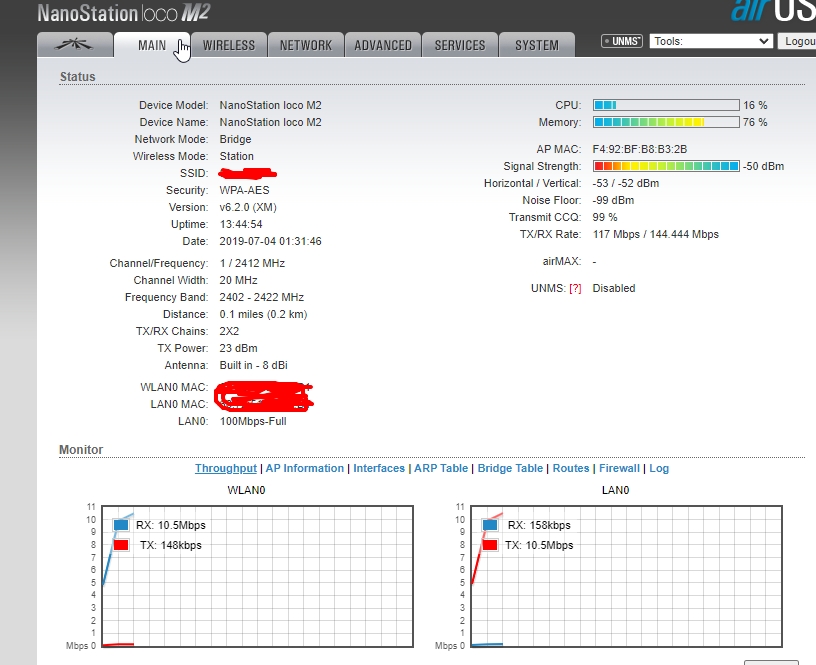
Task: Click the WLAN0 TX red legend swatch
Action: point(121,545)
